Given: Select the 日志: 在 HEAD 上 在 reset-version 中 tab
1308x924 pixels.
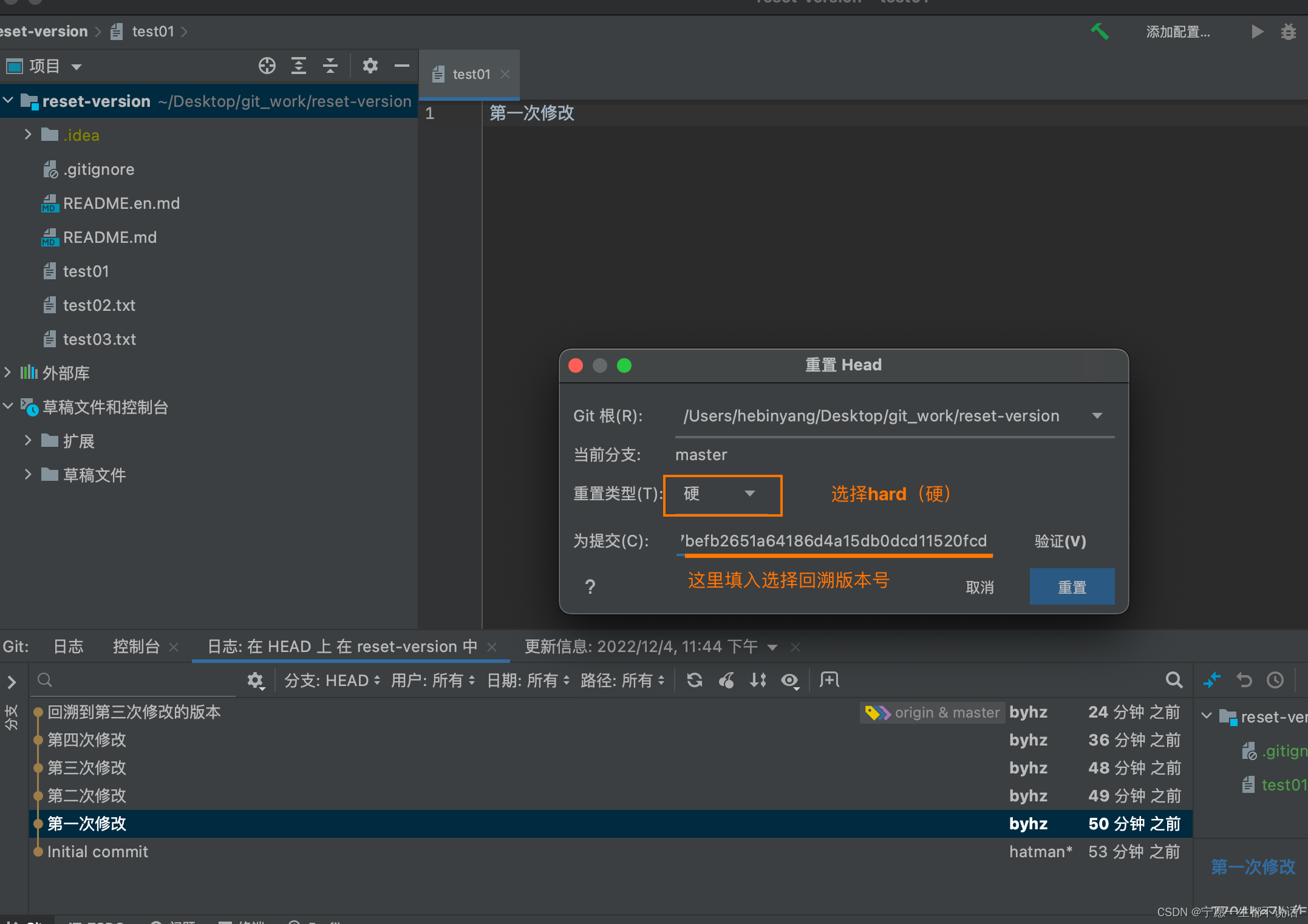Looking at the screenshot, I should click(342, 647).
